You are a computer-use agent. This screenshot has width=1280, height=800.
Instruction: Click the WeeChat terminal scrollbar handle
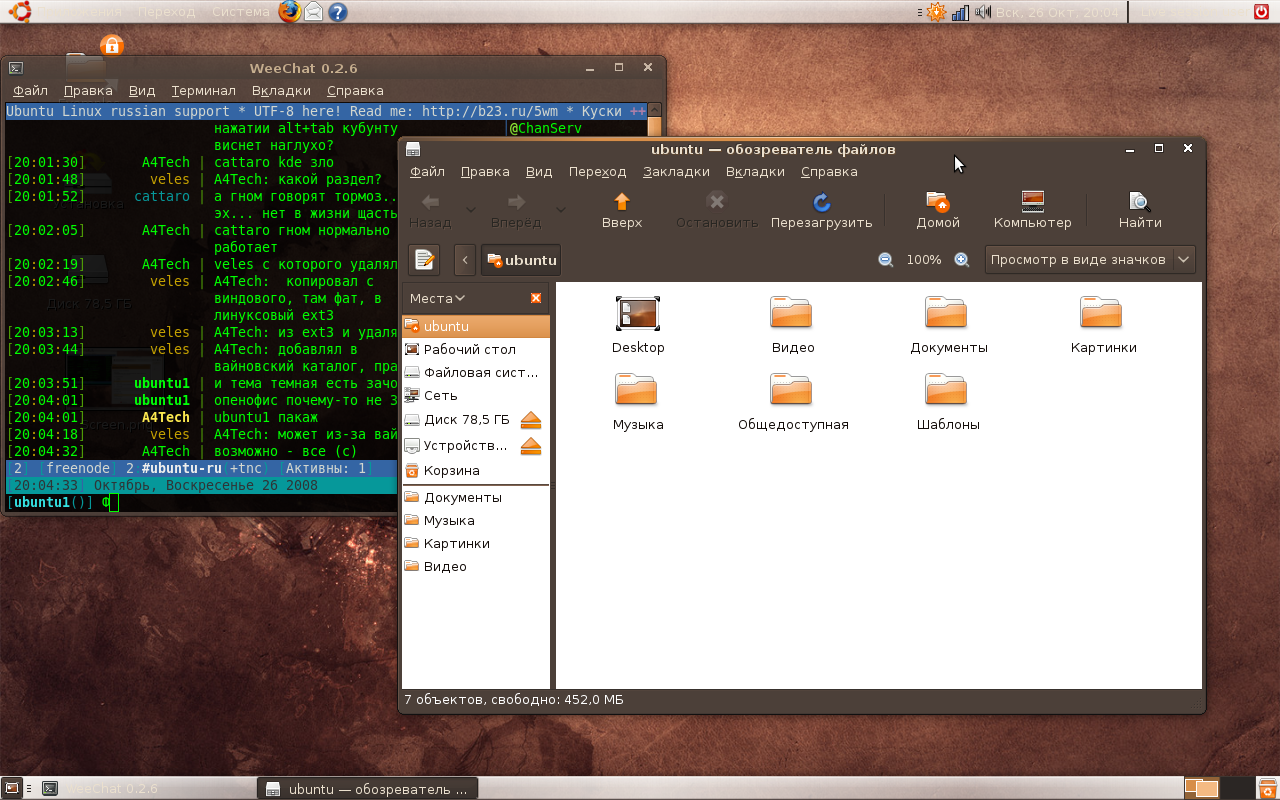pos(654,126)
